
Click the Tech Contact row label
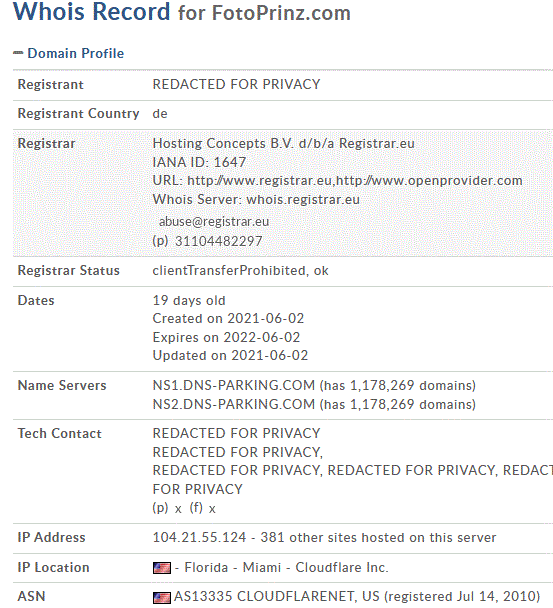(60, 434)
